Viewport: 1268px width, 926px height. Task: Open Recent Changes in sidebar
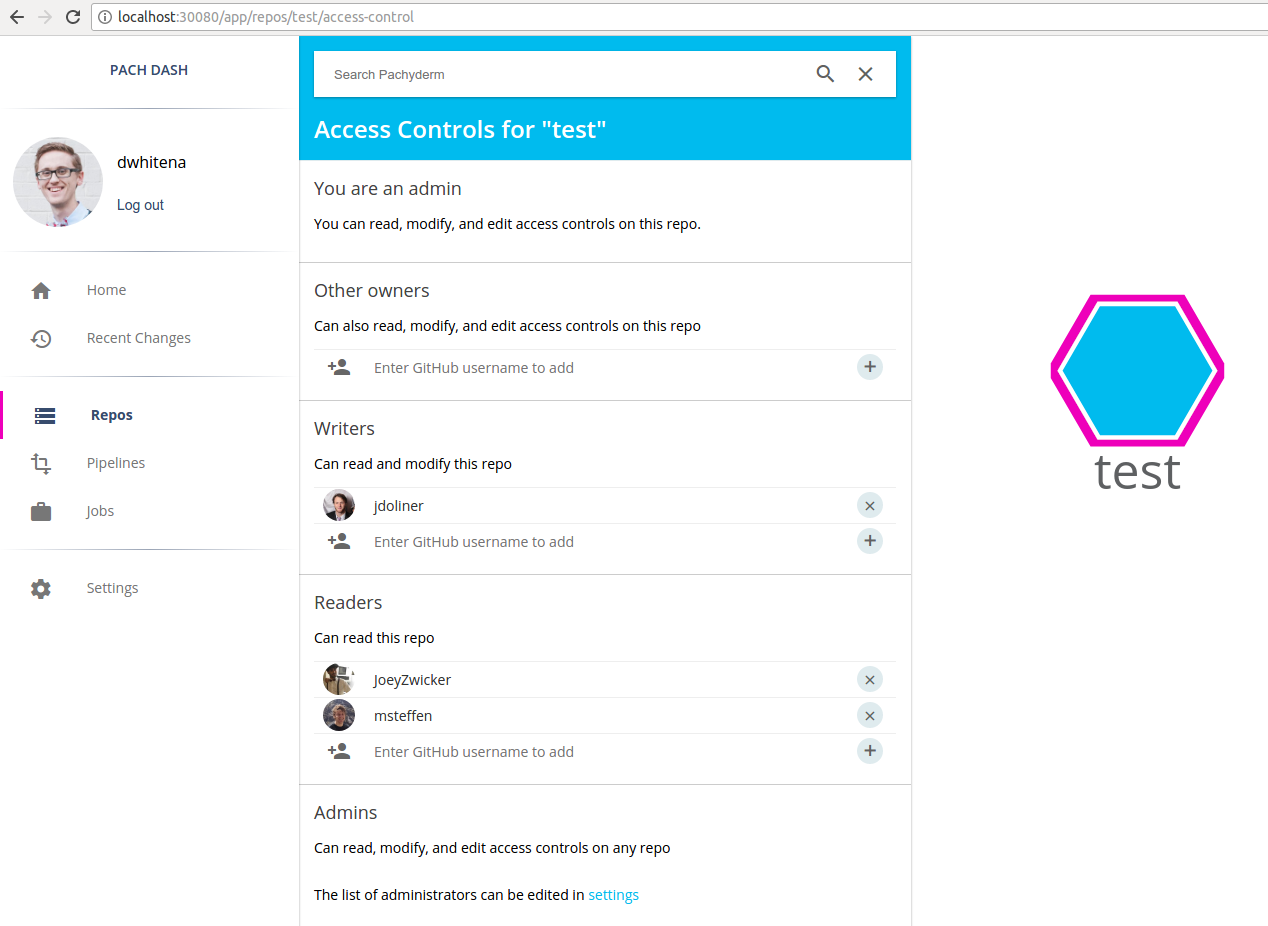(x=138, y=338)
